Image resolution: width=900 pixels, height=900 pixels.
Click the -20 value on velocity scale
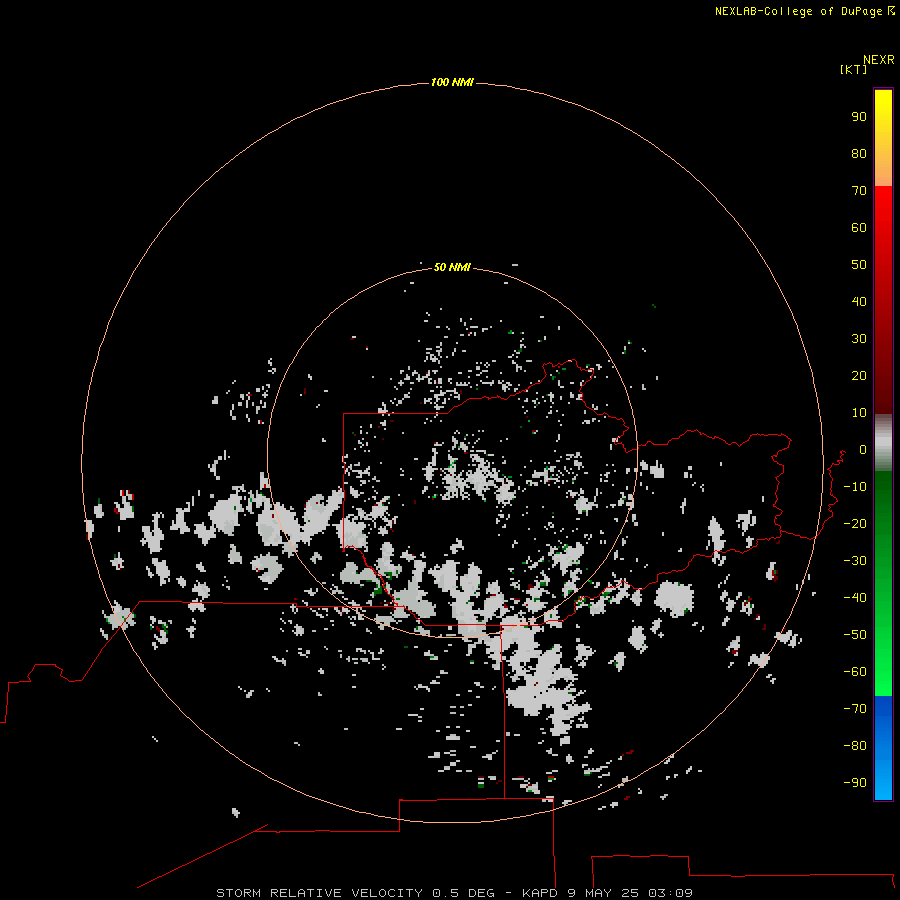(x=855, y=523)
